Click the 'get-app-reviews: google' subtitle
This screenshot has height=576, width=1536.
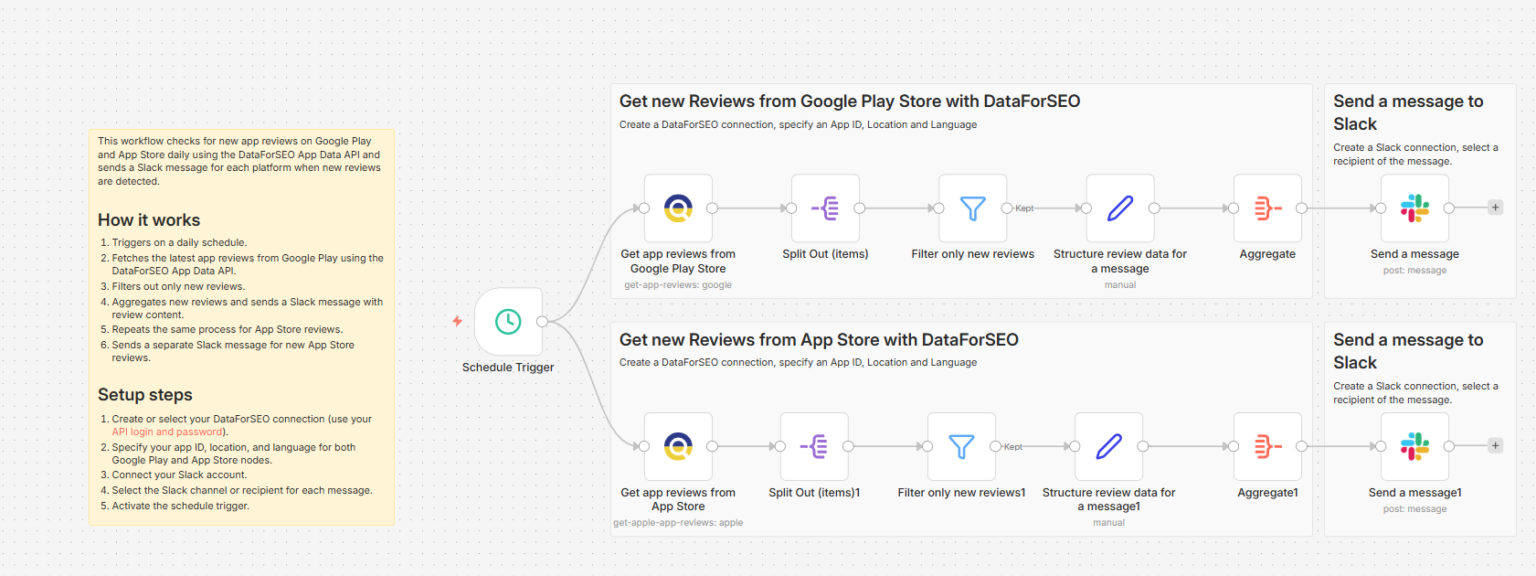point(678,285)
